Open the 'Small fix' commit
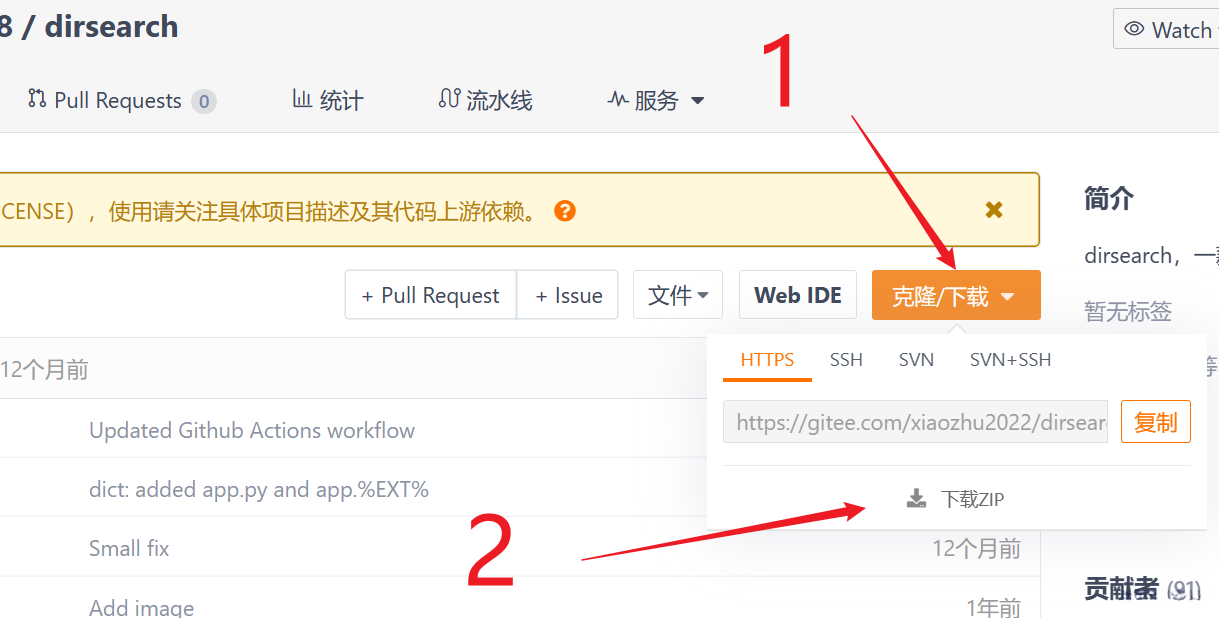 tap(129, 548)
